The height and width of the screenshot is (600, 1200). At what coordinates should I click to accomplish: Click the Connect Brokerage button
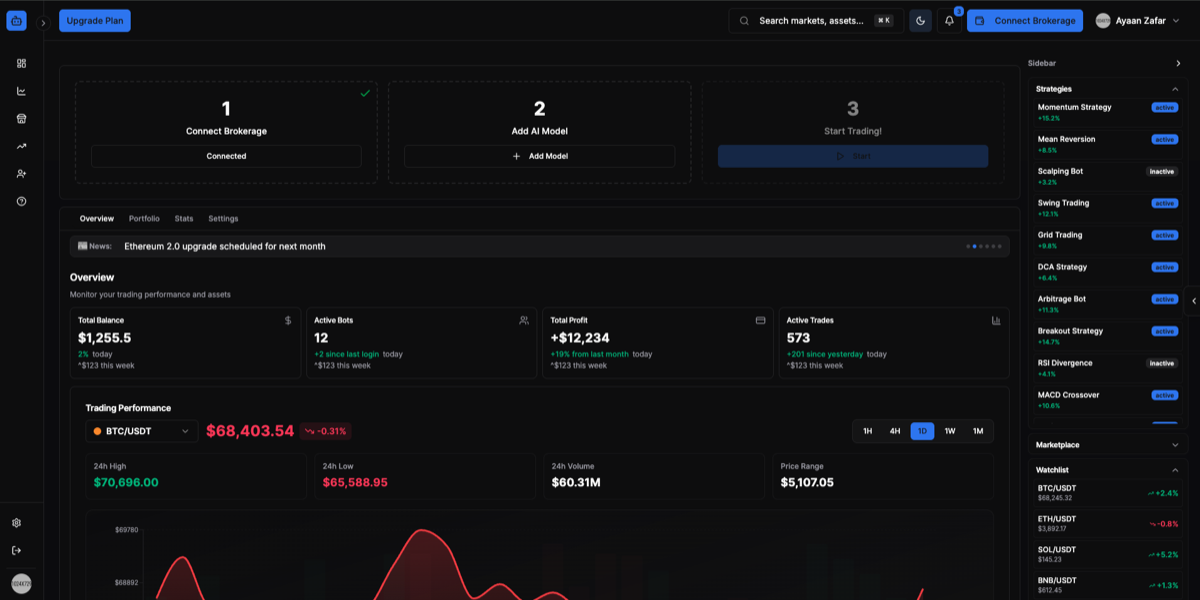click(1024, 20)
